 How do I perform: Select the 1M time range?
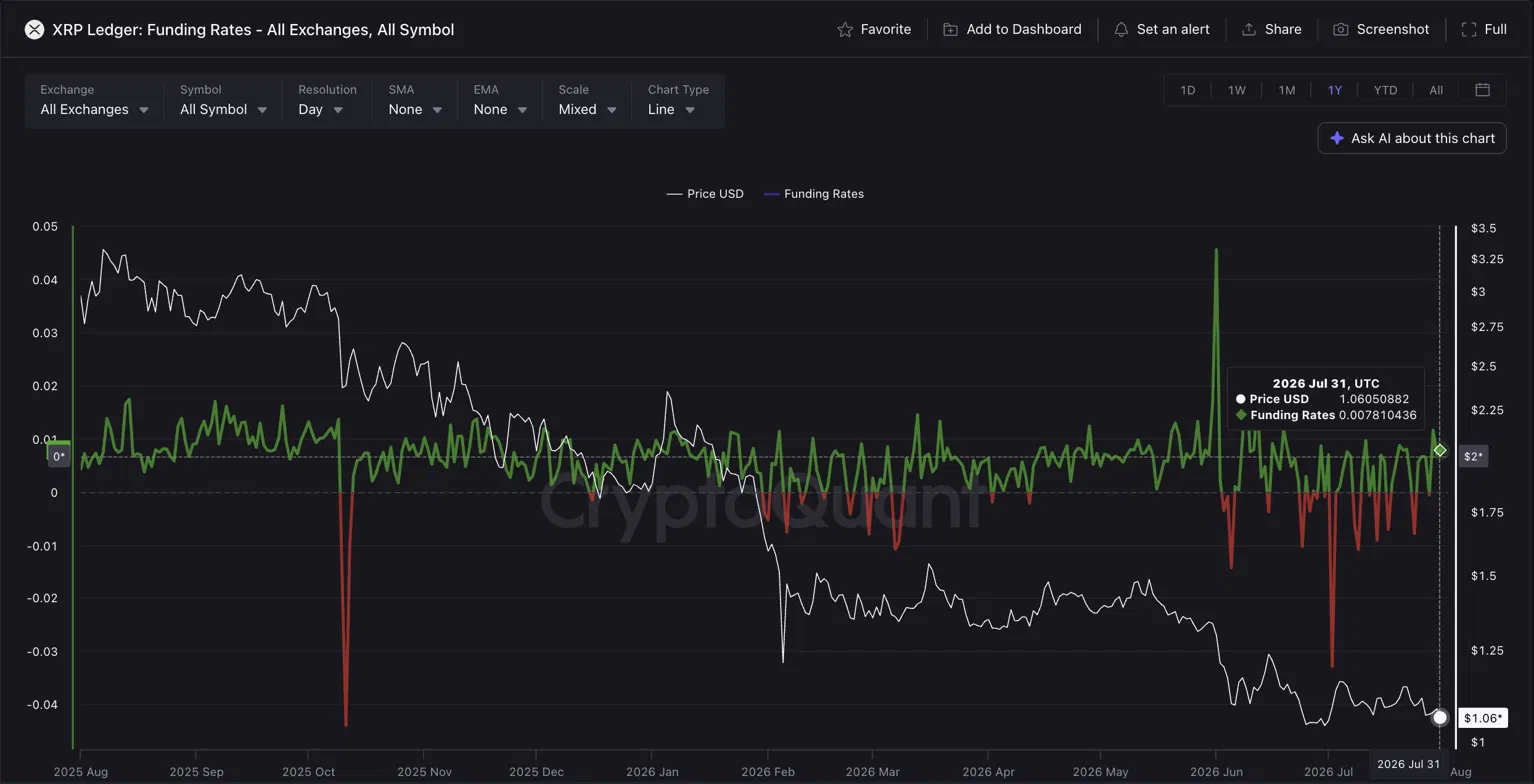(x=1287, y=90)
